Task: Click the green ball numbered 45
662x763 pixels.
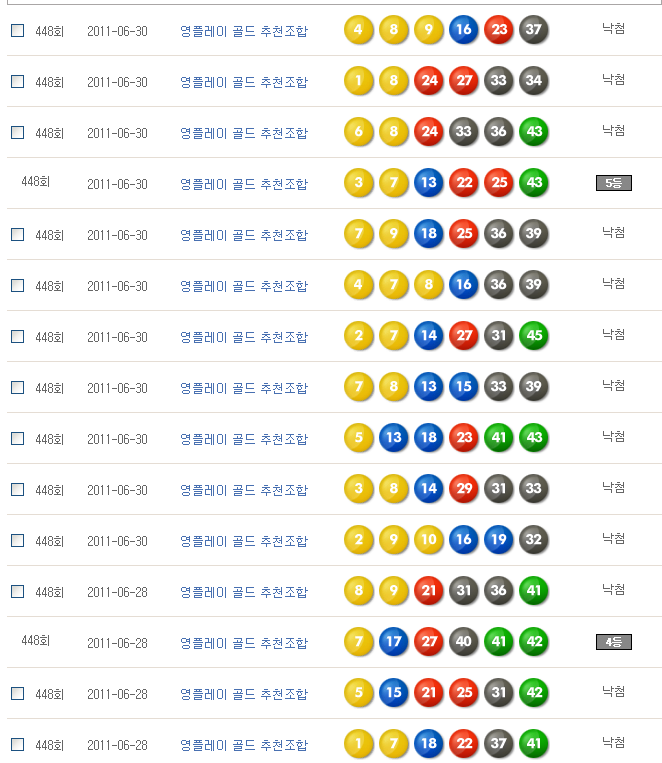Action: point(534,336)
